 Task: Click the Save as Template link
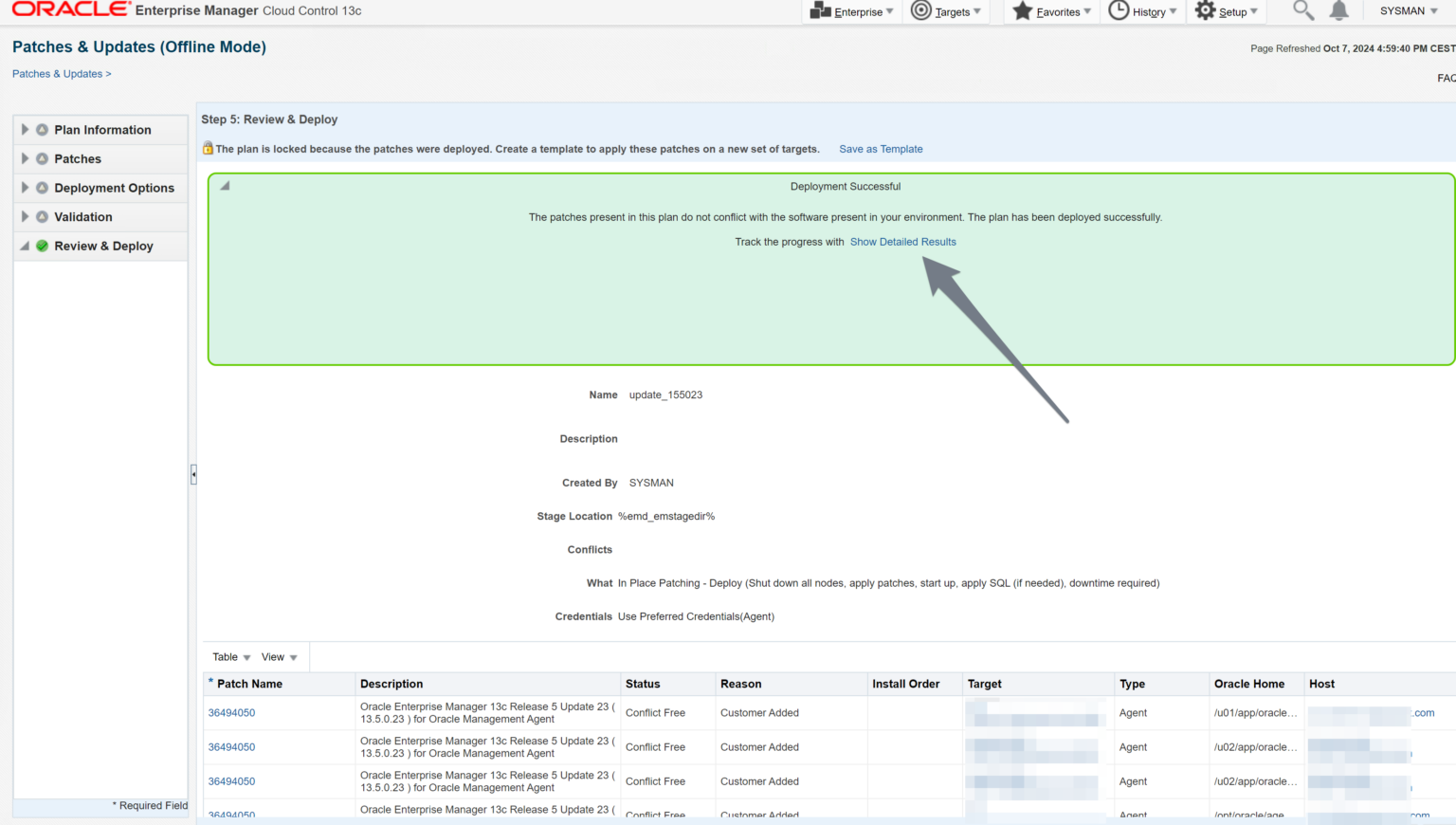(x=881, y=149)
